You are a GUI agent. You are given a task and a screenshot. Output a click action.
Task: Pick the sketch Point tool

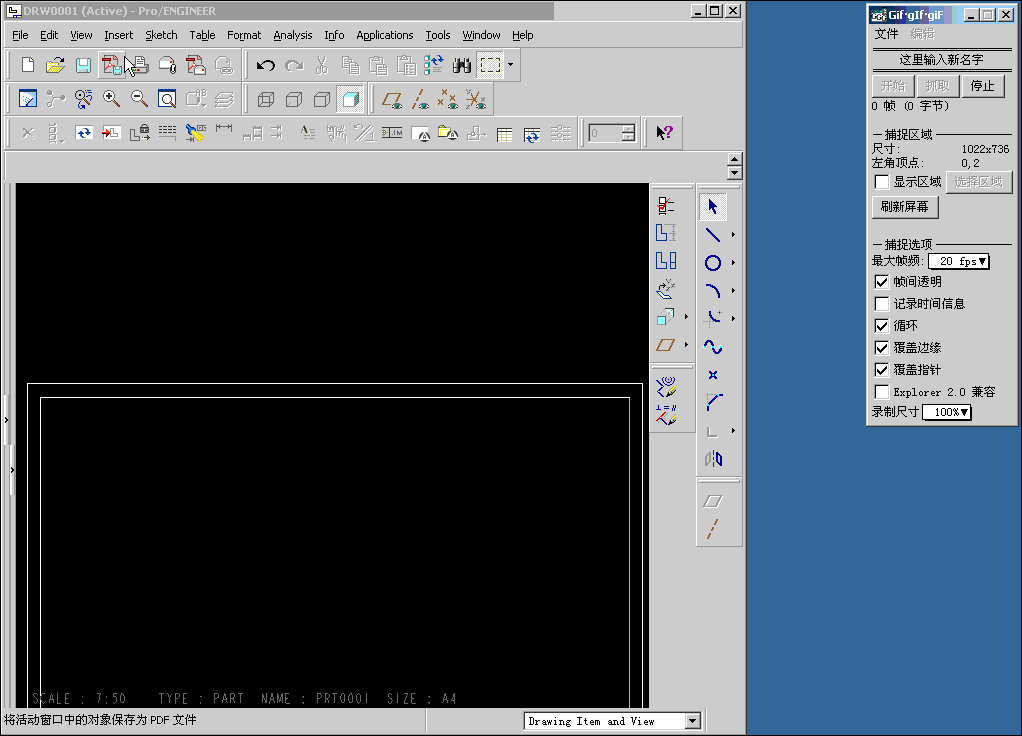point(712,375)
